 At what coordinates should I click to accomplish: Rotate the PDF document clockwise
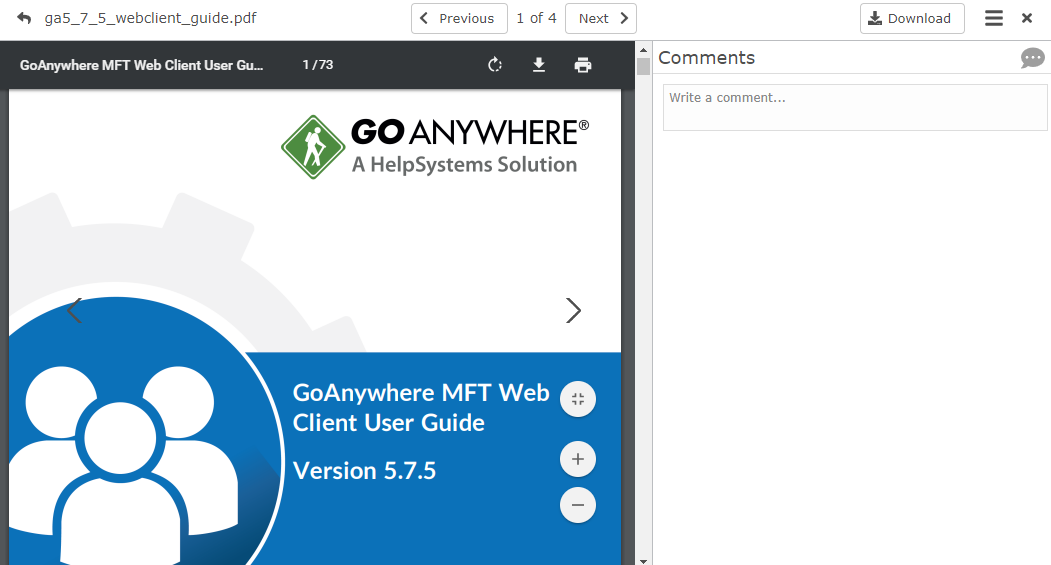click(494, 65)
